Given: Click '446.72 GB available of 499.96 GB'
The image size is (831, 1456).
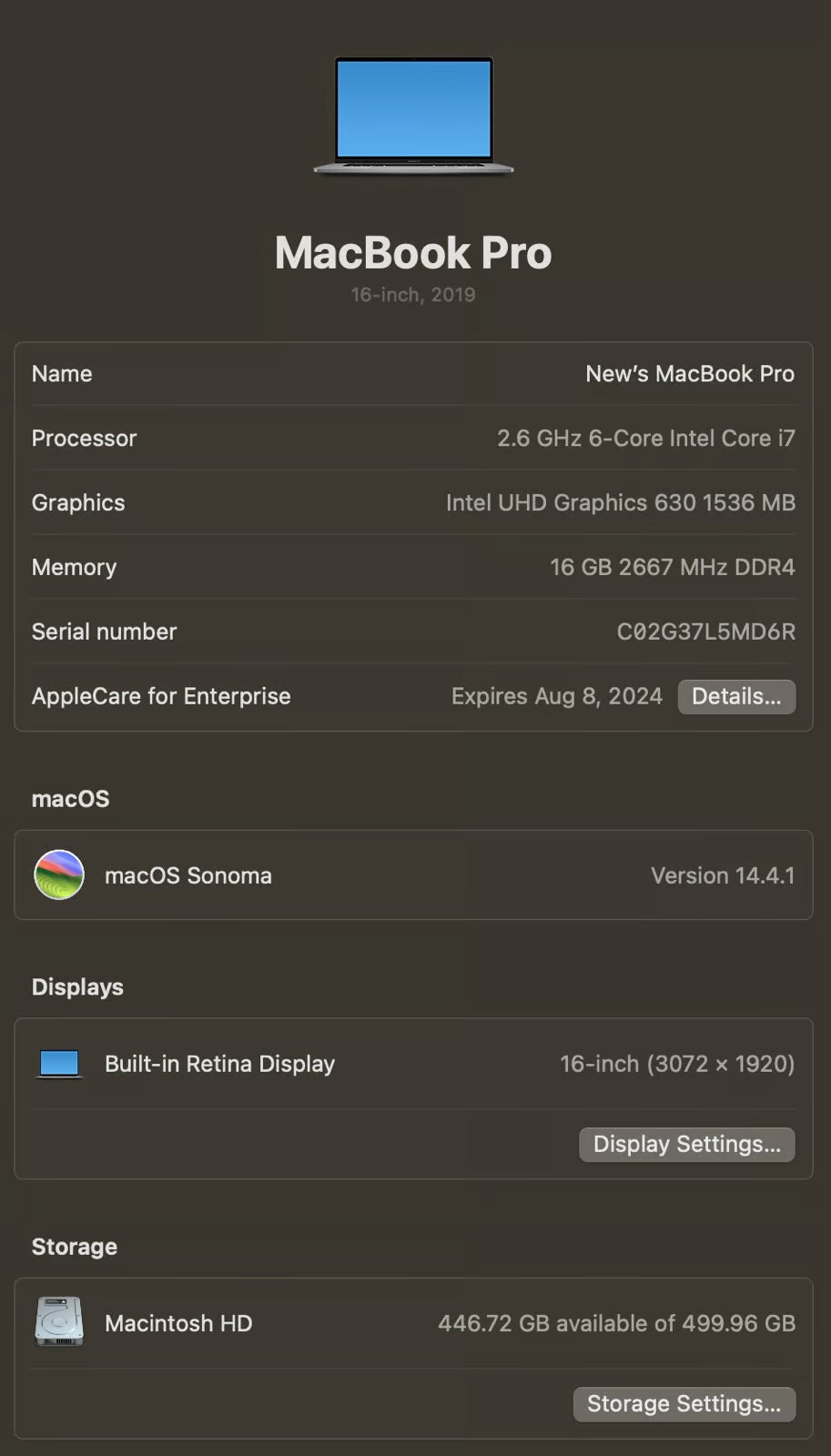Looking at the screenshot, I should 617,1323.
